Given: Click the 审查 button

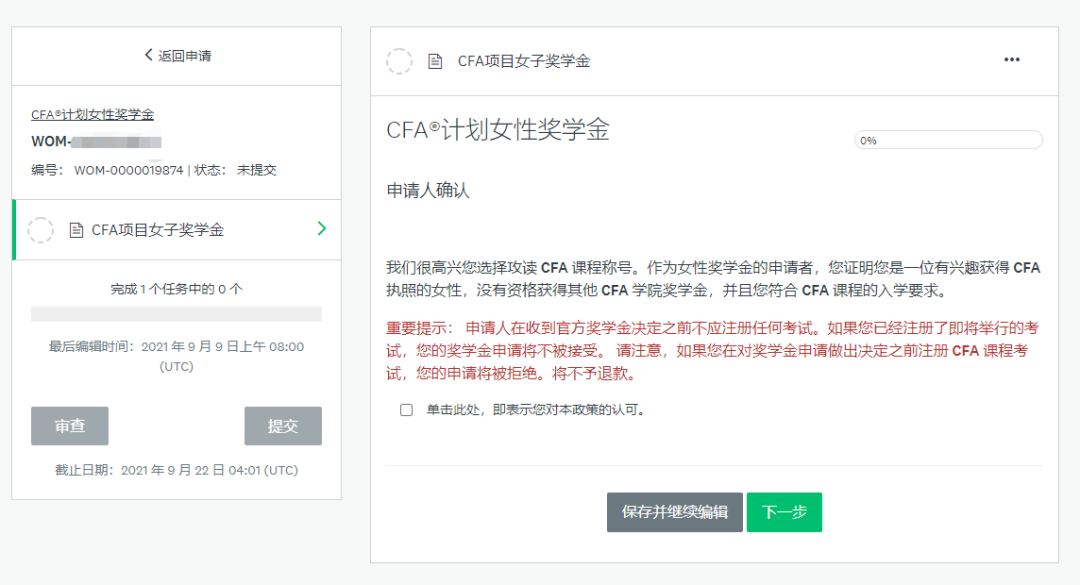Looking at the screenshot, I should [70, 425].
